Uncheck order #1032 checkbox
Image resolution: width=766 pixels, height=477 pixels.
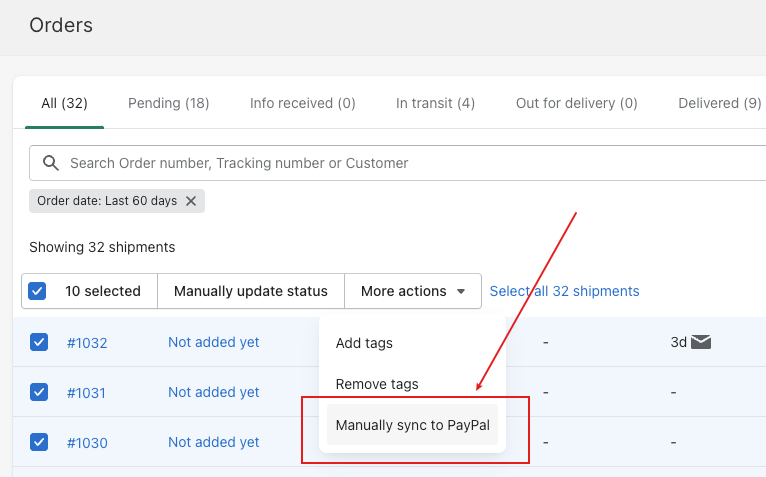click(39, 342)
